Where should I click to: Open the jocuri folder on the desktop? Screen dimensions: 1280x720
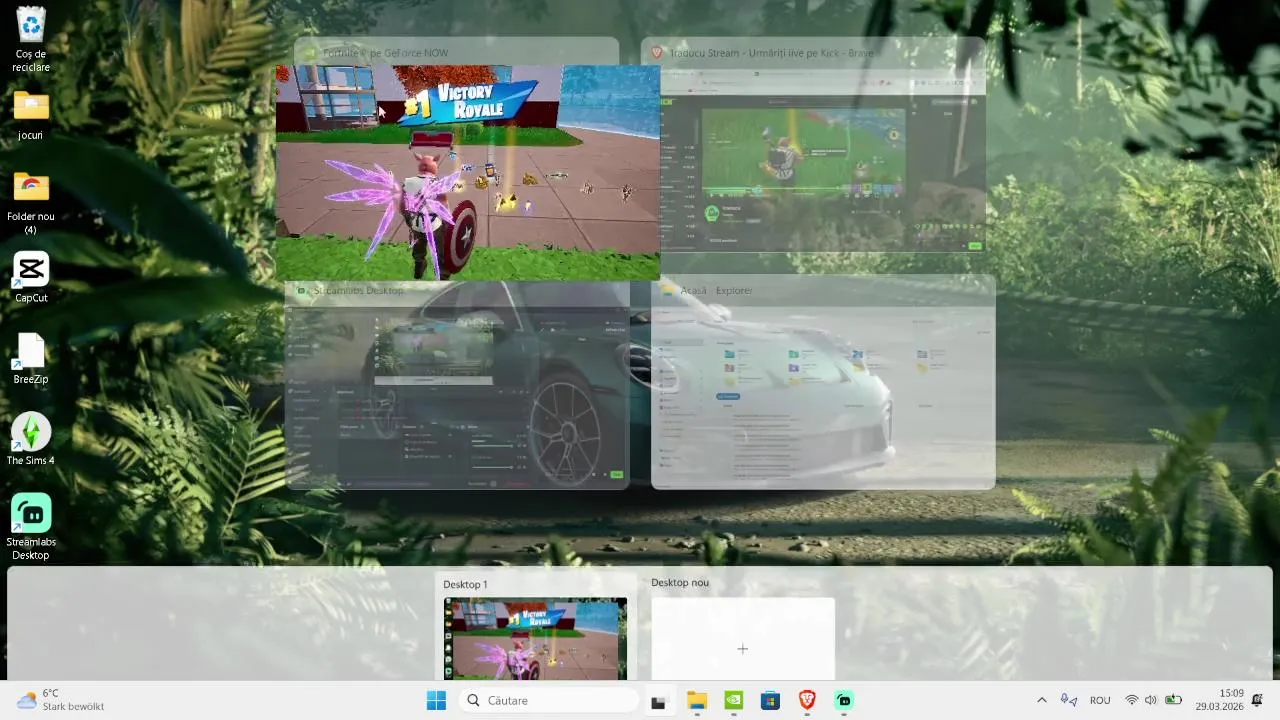click(31, 115)
